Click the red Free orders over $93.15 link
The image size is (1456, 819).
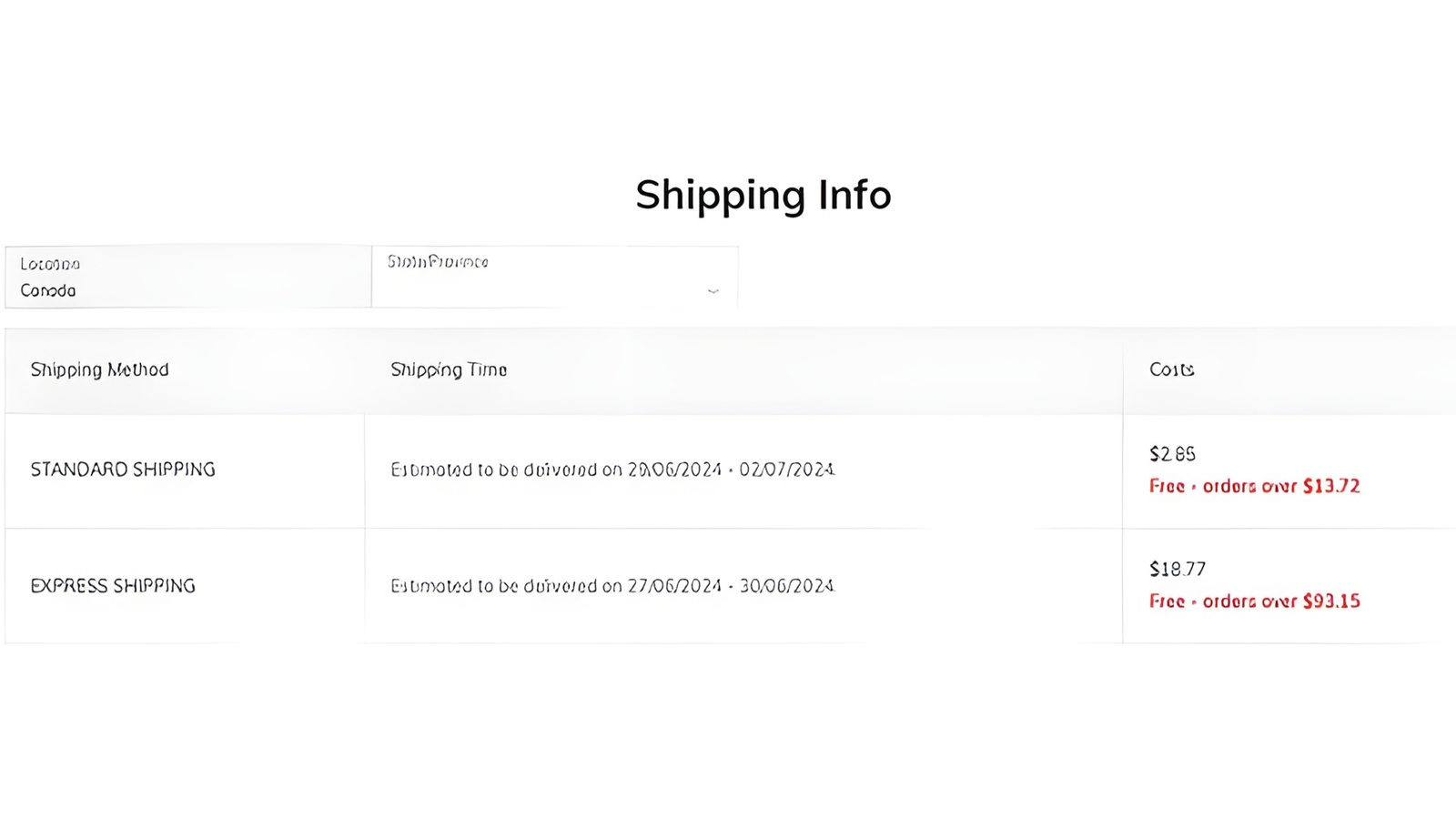[1254, 601]
